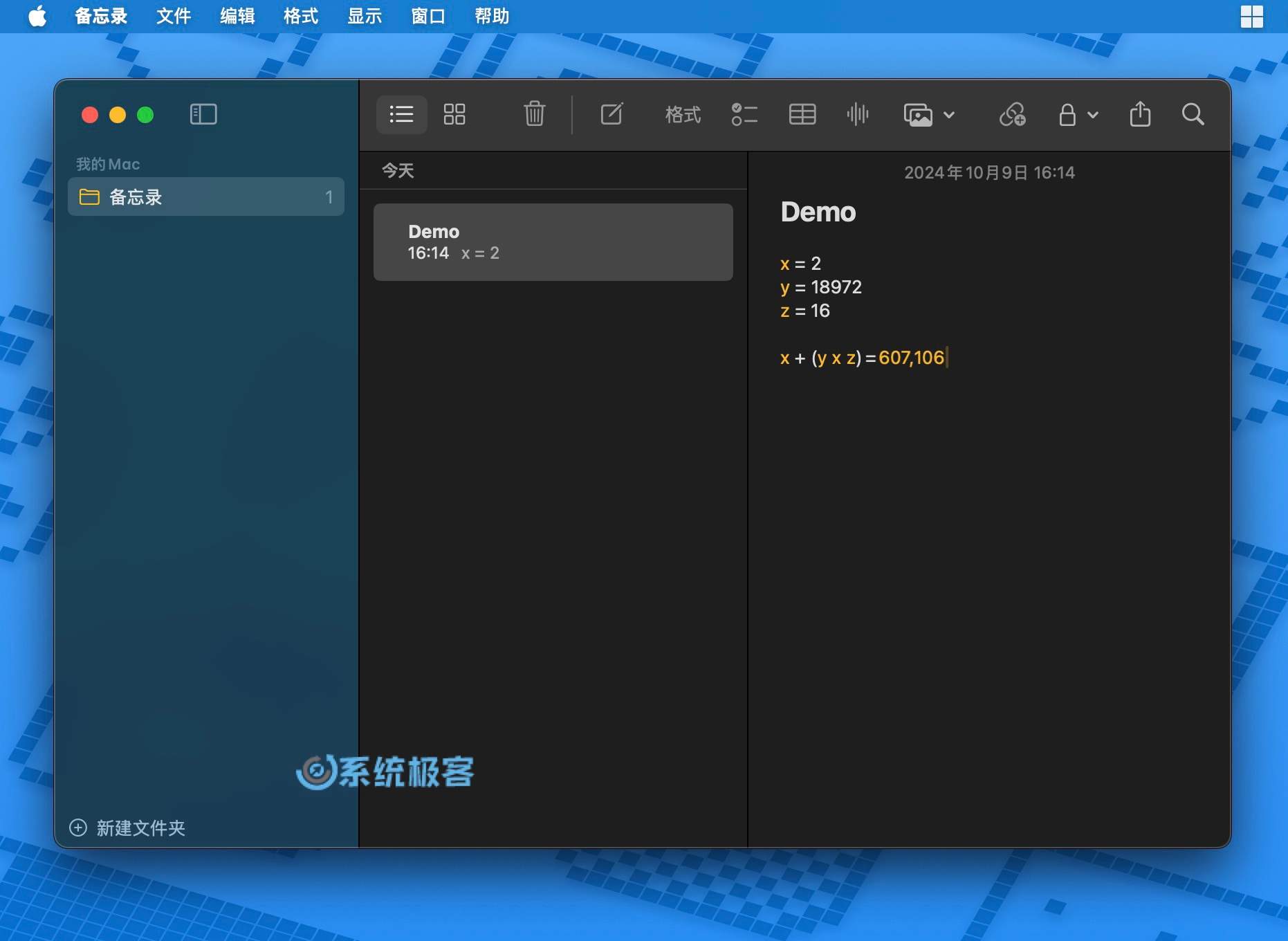Click the result 607,106

coord(911,358)
